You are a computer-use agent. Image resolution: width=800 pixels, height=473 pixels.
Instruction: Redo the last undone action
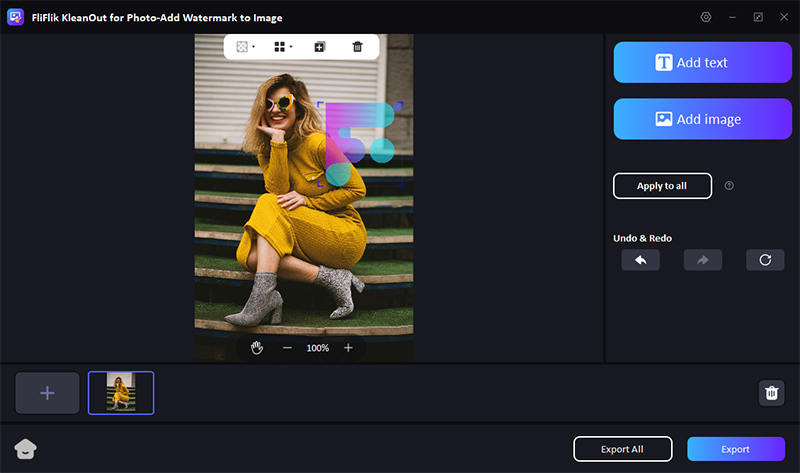click(x=702, y=260)
